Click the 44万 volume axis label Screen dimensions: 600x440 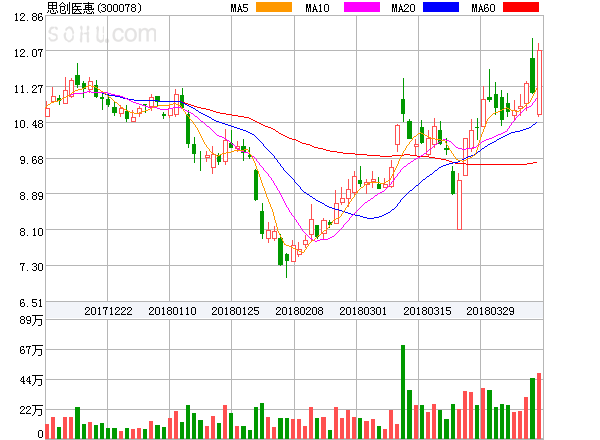click(x=31, y=380)
